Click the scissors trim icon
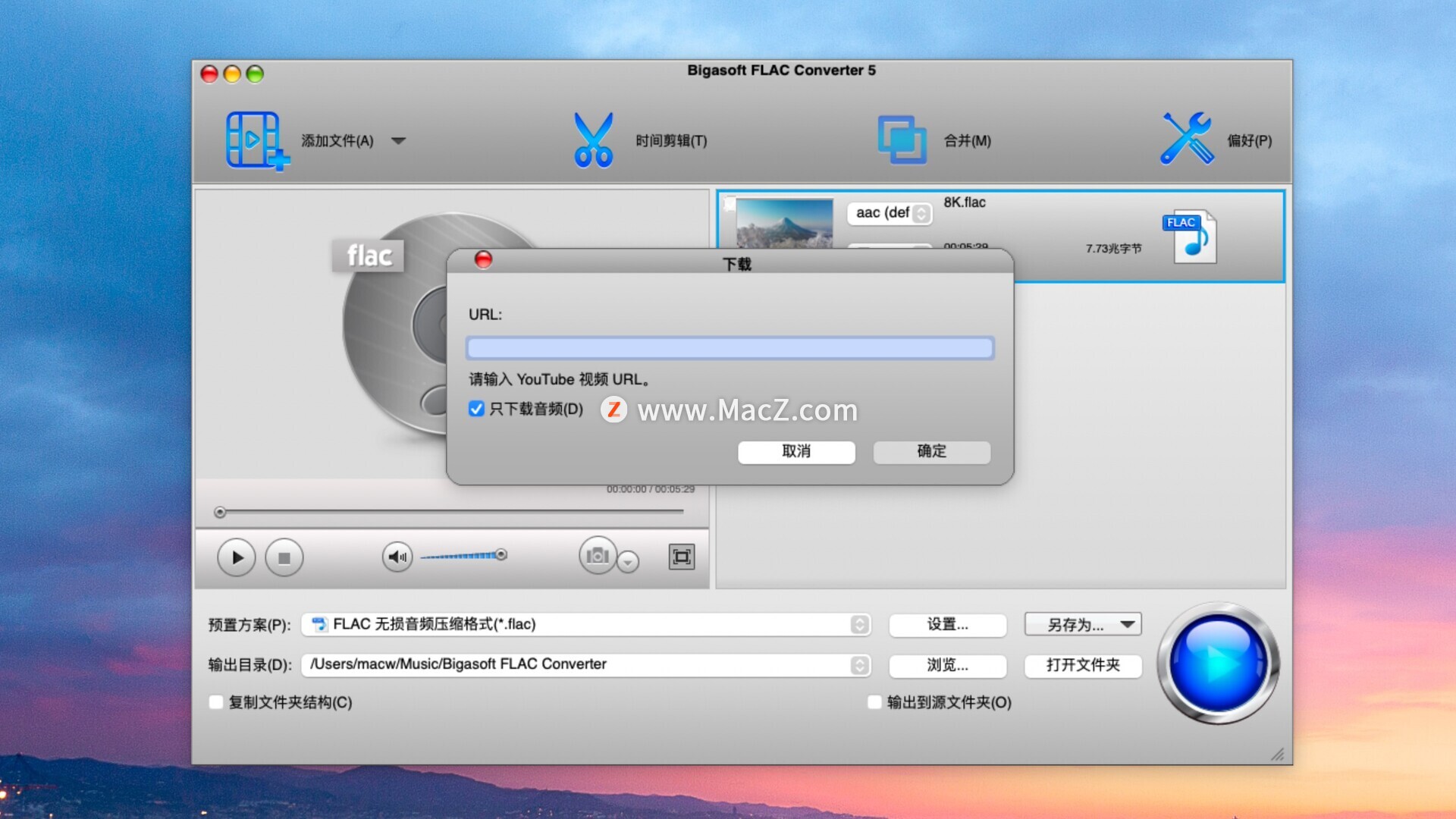 [593, 140]
